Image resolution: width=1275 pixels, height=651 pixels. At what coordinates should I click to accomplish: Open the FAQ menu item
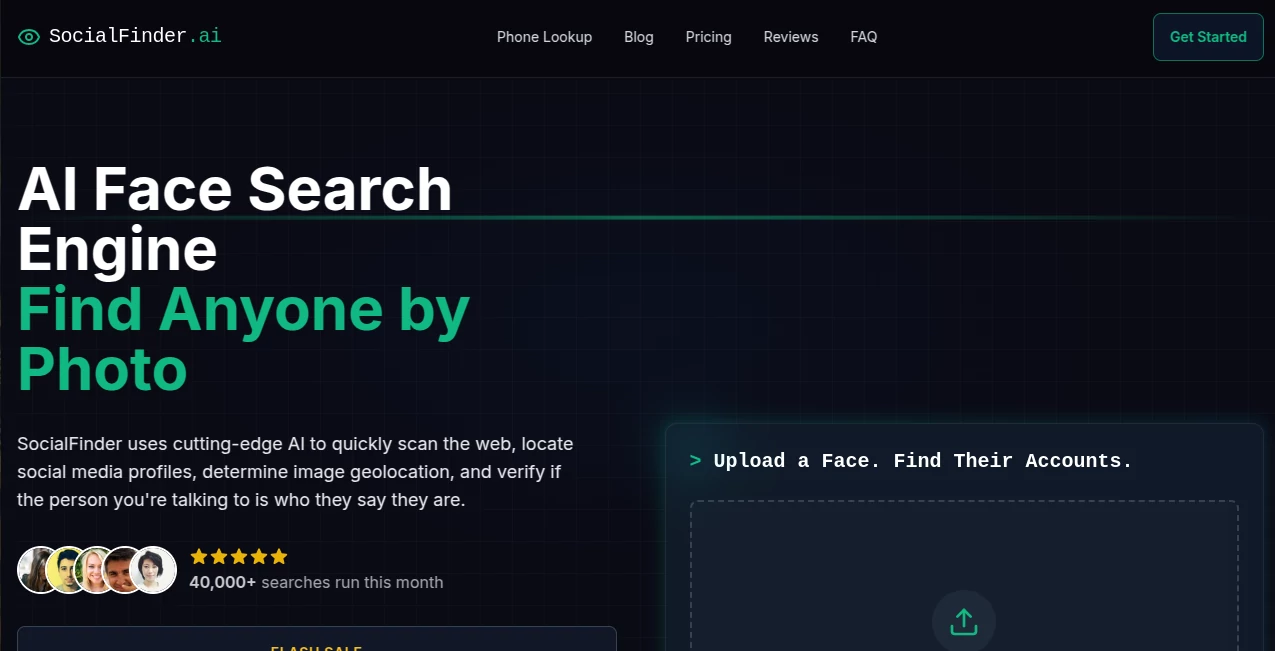click(x=864, y=37)
